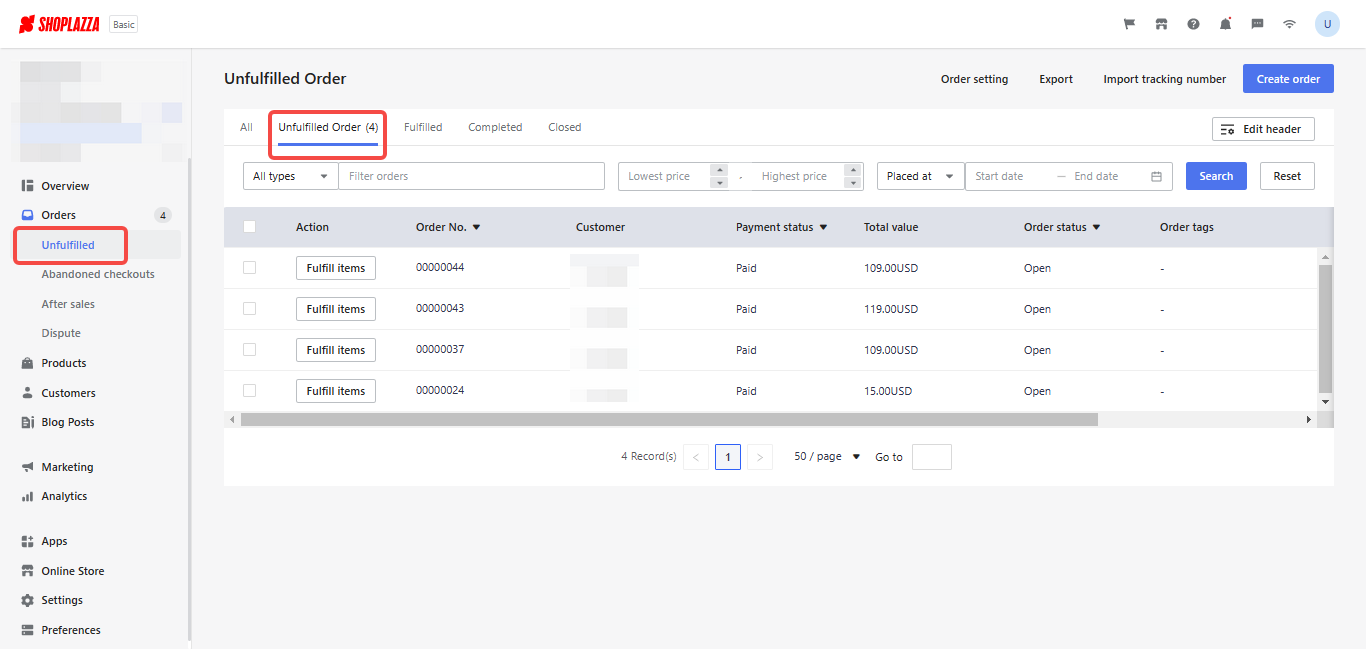Click the Settings gear icon
The image size is (1366, 649).
pyautogui.click(x=28, y=600)
